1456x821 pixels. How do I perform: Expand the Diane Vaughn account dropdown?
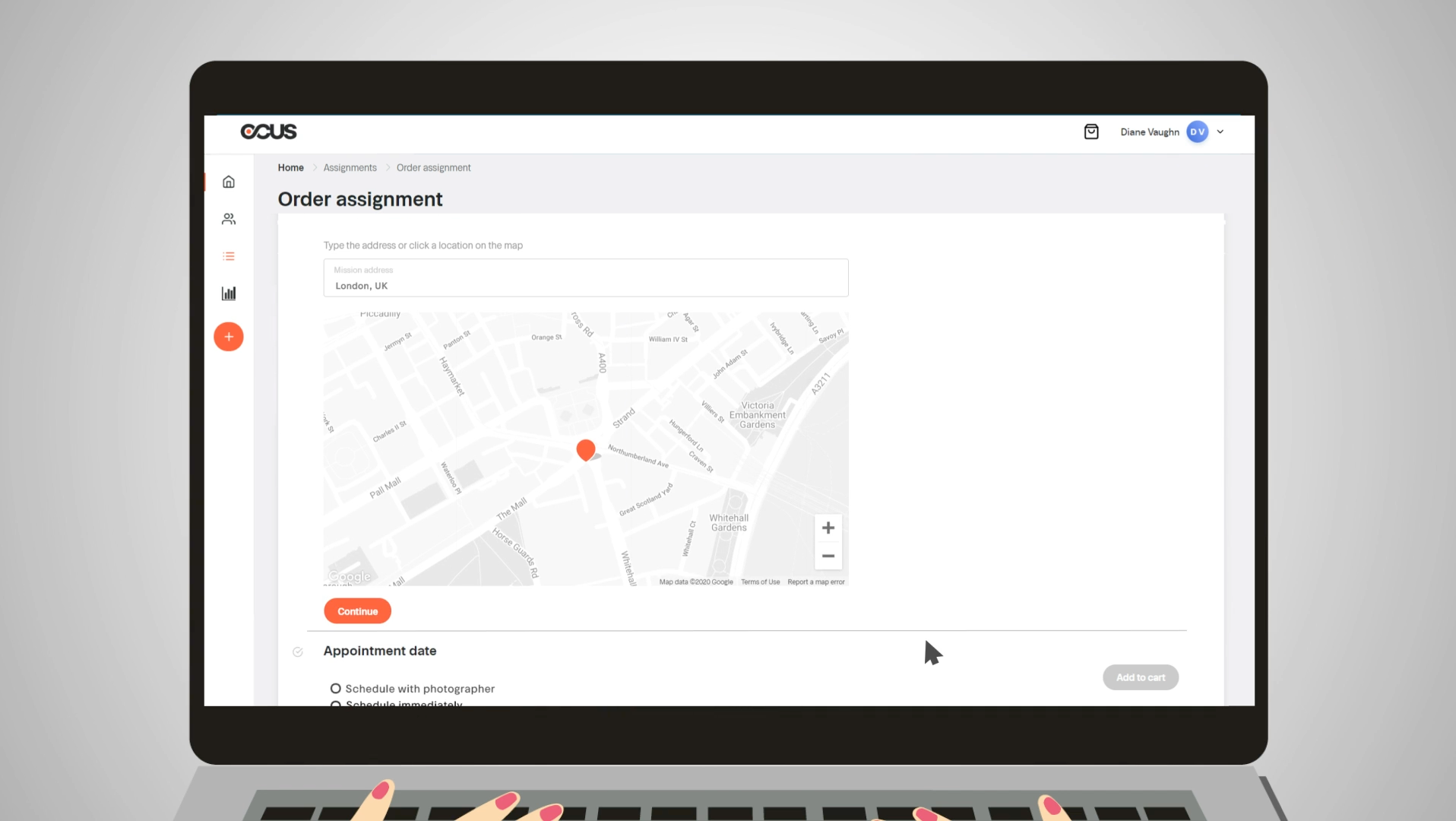click(1220, 132)
